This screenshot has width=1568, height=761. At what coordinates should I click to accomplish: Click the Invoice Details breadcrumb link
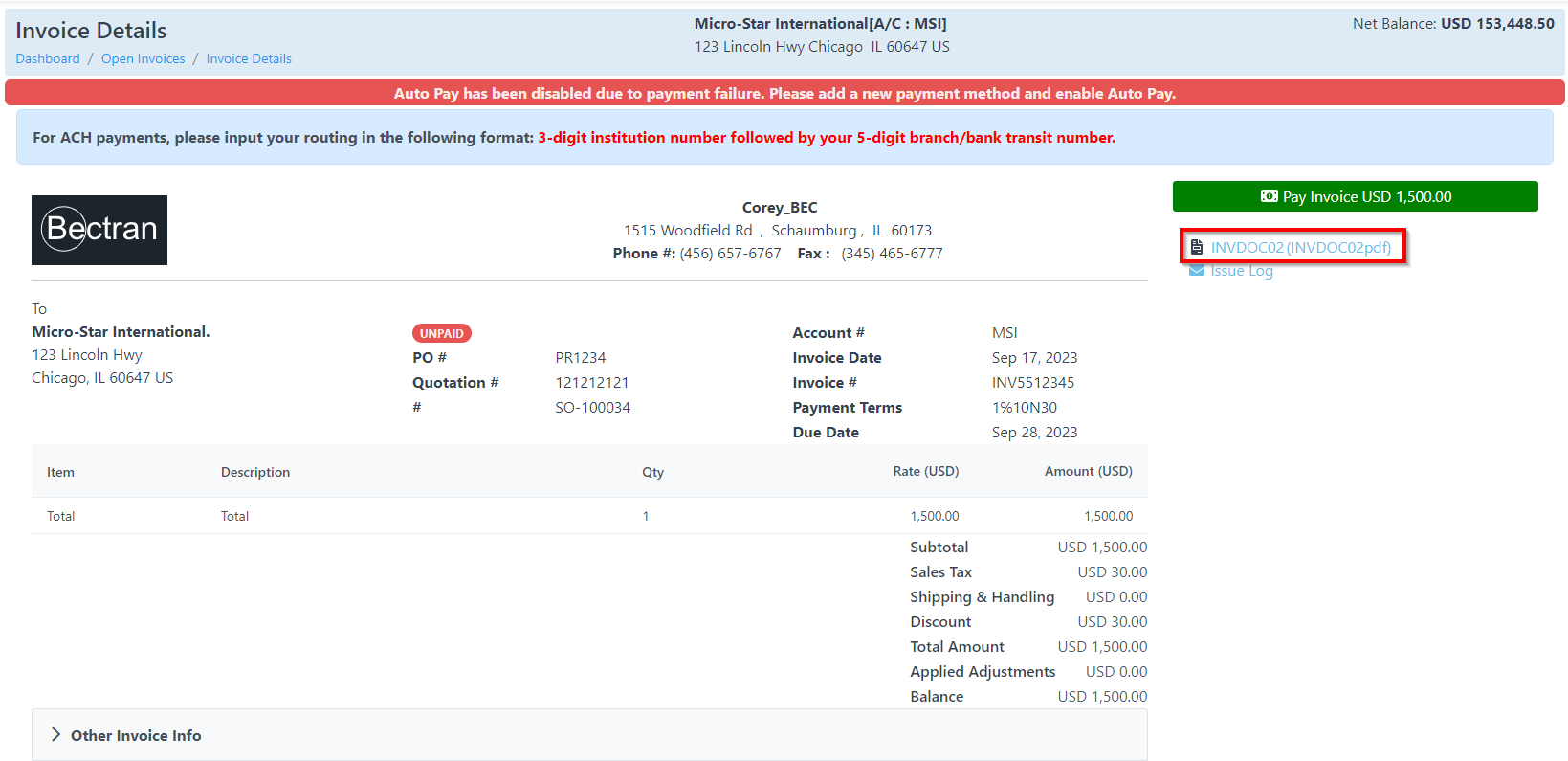(249, 58)
